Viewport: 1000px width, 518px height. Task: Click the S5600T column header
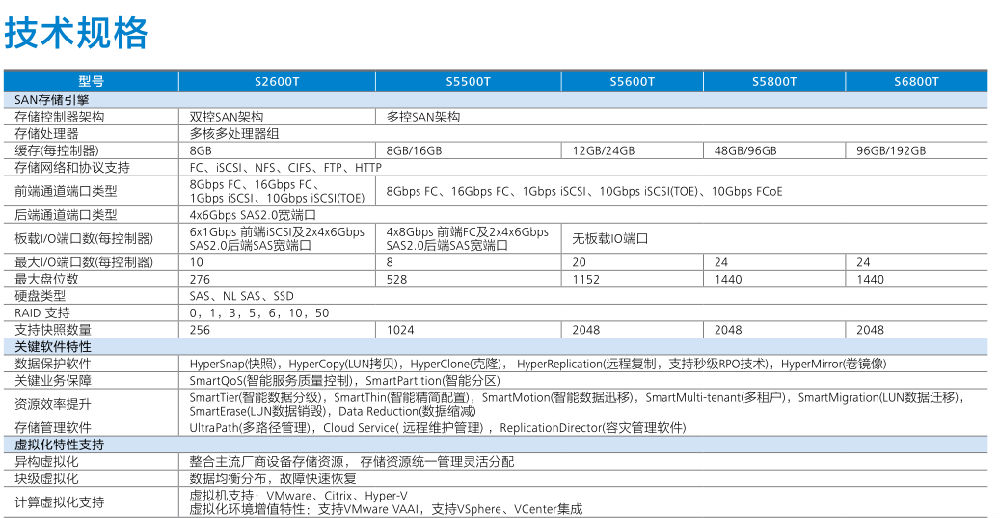[632, 82]
